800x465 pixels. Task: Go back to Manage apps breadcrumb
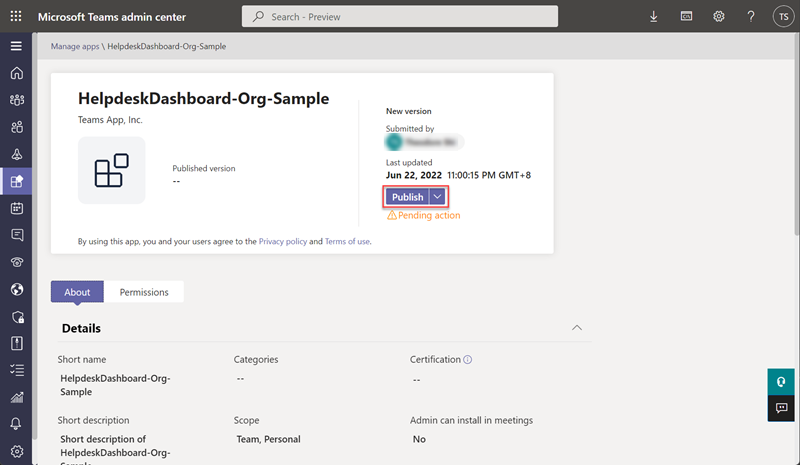coord(75,46)
